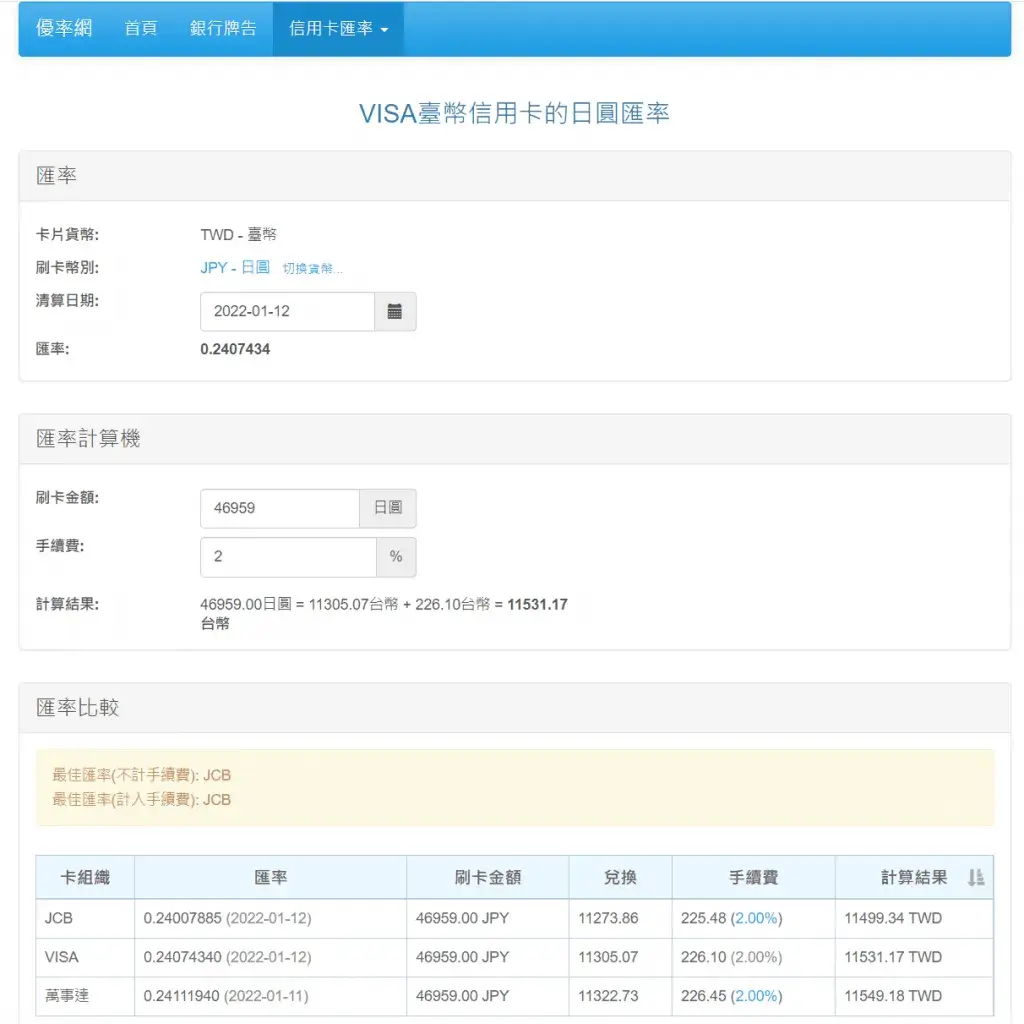Screen dimensions: 1024x1024
Task: Click the VISA row 226.10 (2.00%) fee cell
Action: 754,957
